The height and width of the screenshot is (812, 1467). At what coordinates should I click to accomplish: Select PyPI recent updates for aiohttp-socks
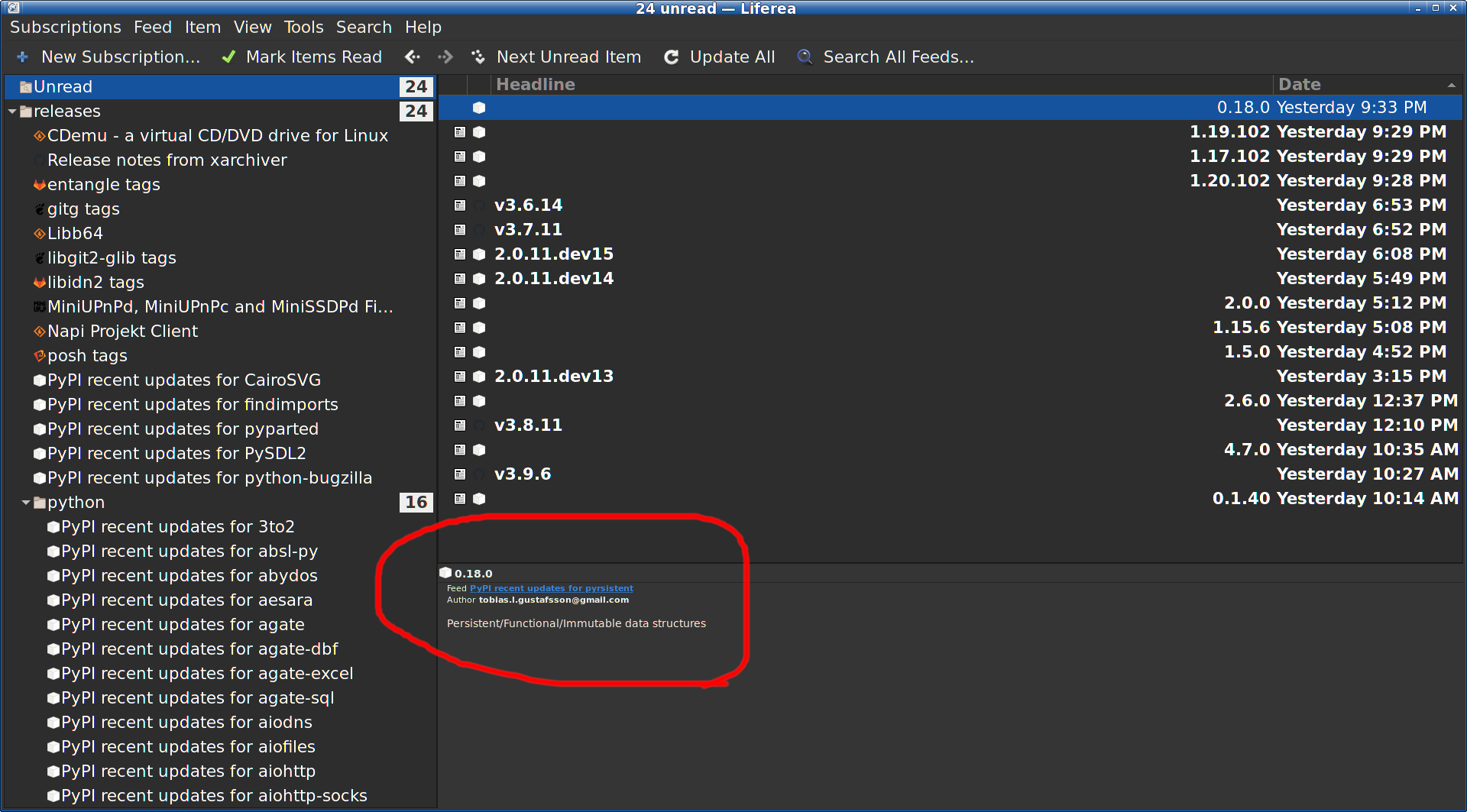pyautogui.click(x=214, y=796)
